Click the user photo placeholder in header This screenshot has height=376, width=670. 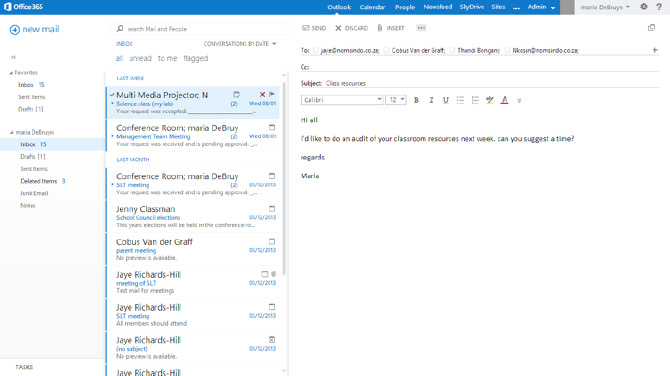click(567, 7)
